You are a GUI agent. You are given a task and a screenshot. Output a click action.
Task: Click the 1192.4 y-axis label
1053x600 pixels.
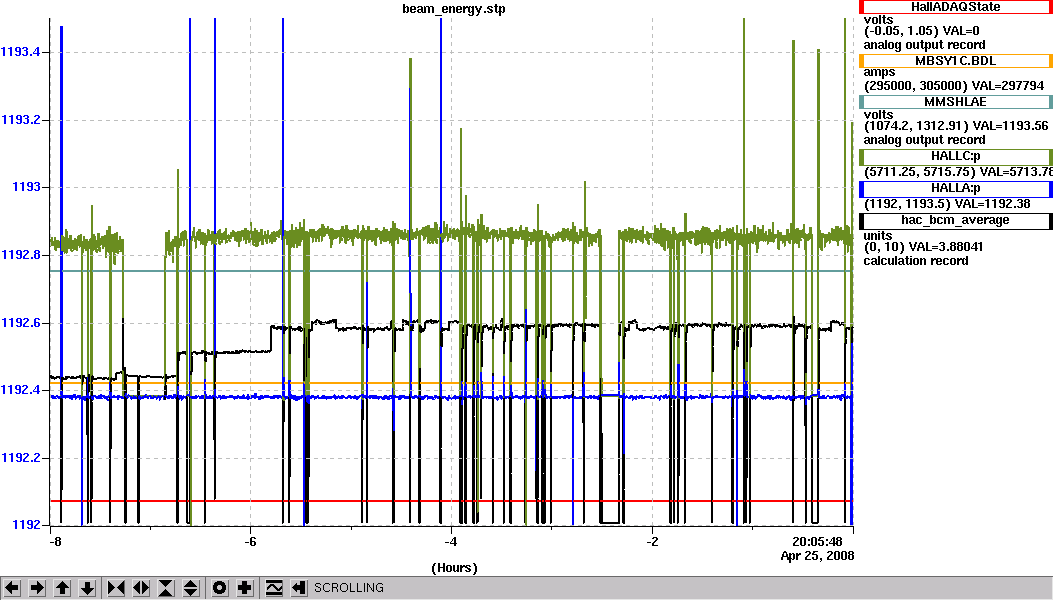point(20,390)
